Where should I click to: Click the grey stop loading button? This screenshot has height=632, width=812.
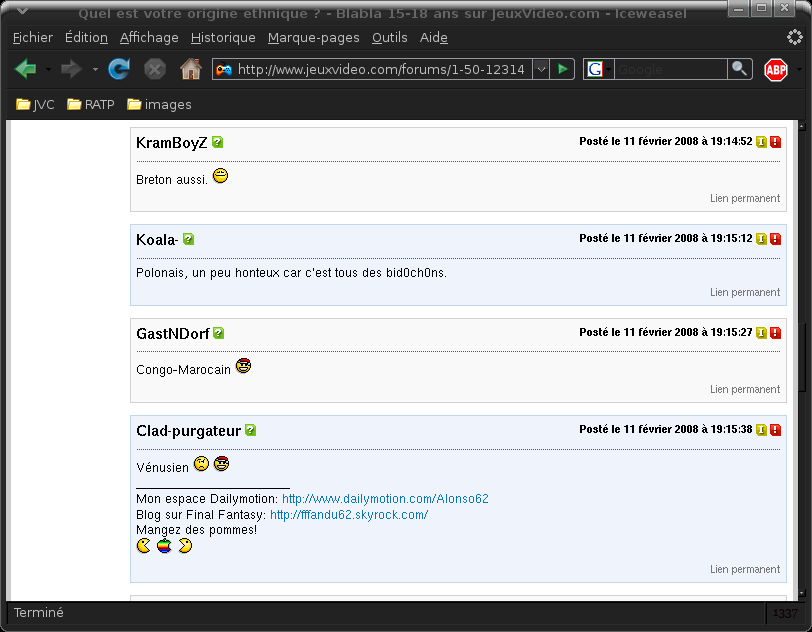tap(154, 69)
